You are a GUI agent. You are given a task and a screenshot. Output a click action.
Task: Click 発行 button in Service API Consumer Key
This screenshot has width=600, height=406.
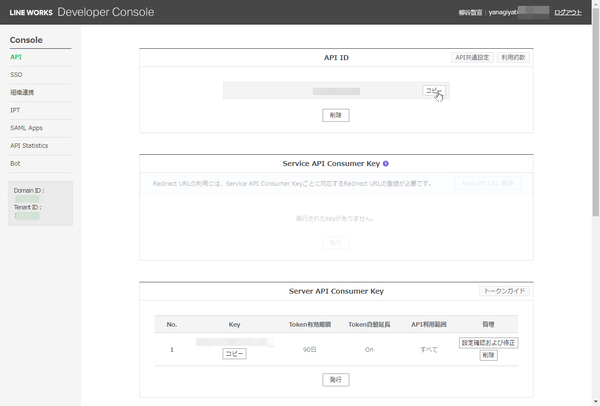tap(336, 243)
